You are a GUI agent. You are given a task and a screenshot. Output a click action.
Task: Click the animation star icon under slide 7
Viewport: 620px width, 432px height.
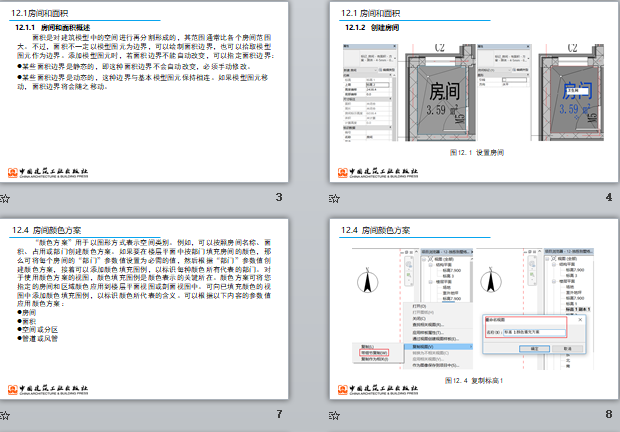pos(7,416)
